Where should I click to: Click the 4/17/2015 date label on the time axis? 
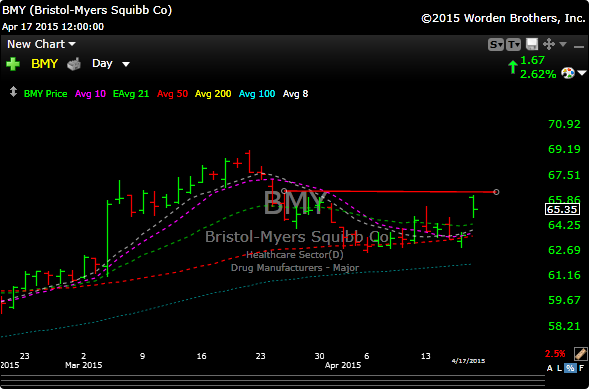pyautogui.click(x=468, y=361)
